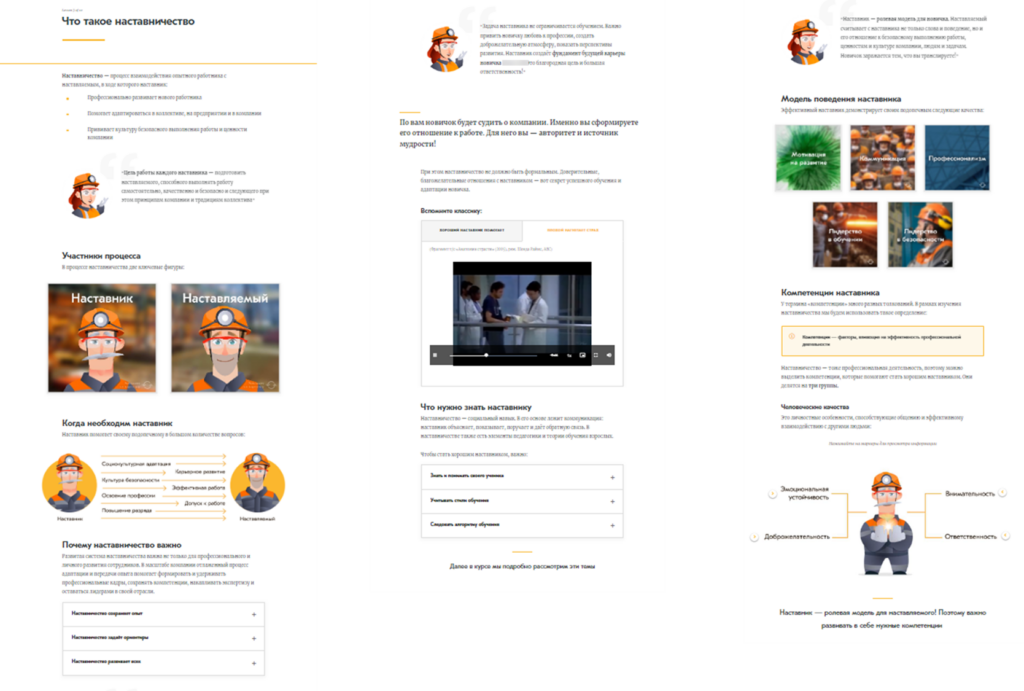Expand «Знать и понимать своего ученика» row
Image resolution: width=1024 pixels, height=691 pixels.
click(x=522, y=477)
